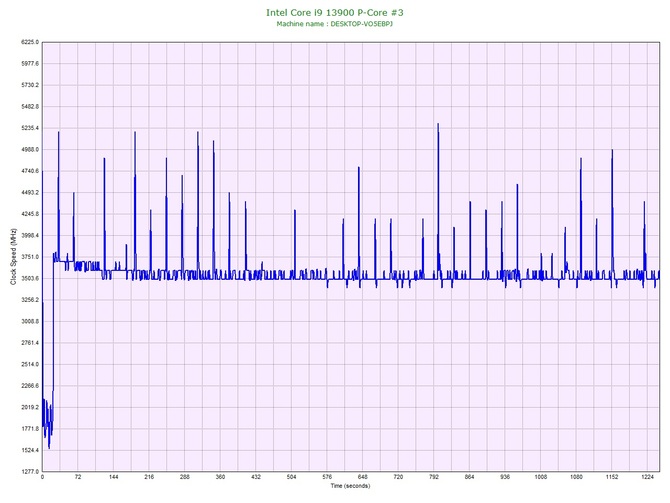Pick the 2514.0 y-axis label
Screen dimensions: 670x503
point(30,365)
